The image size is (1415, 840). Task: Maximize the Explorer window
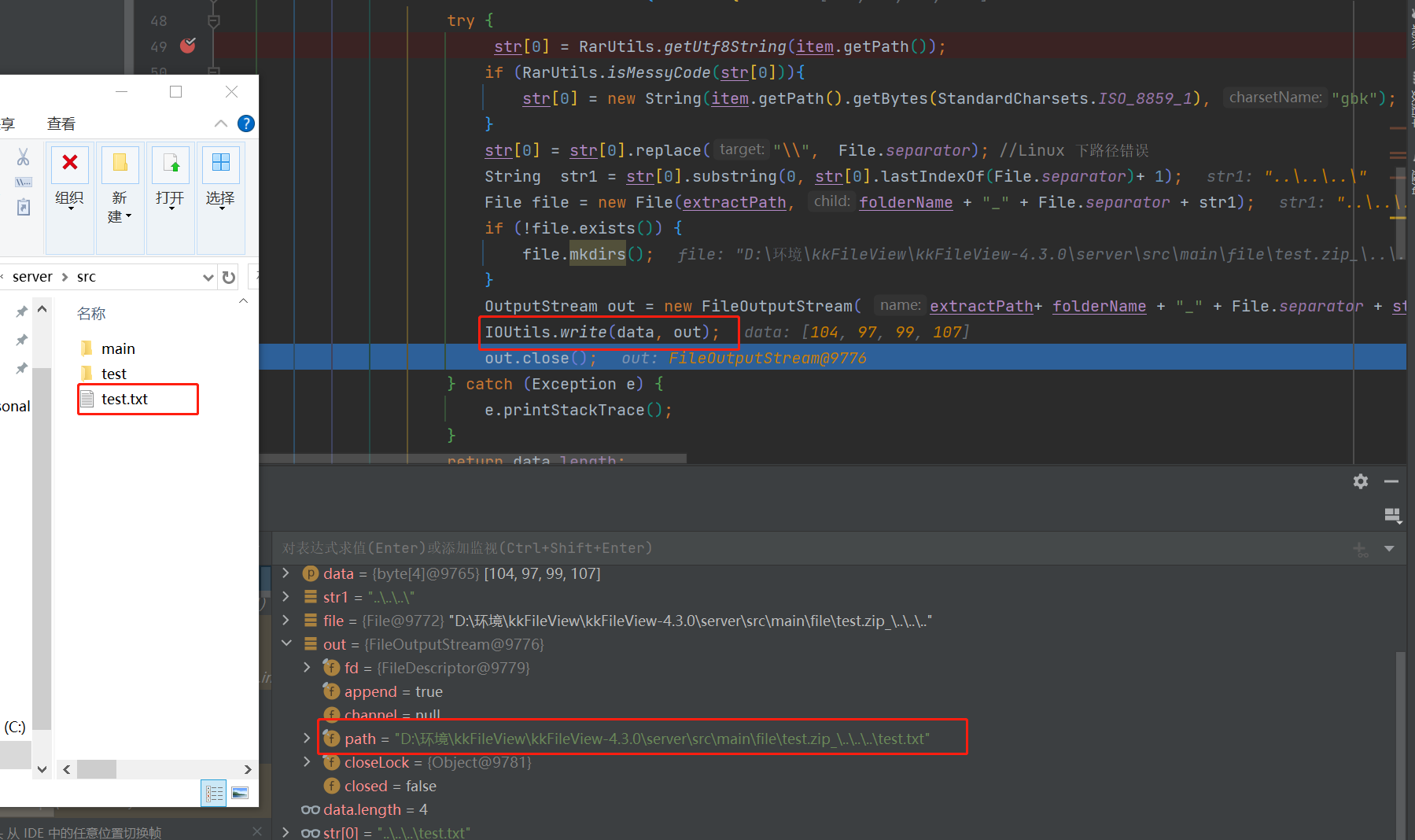176,92
